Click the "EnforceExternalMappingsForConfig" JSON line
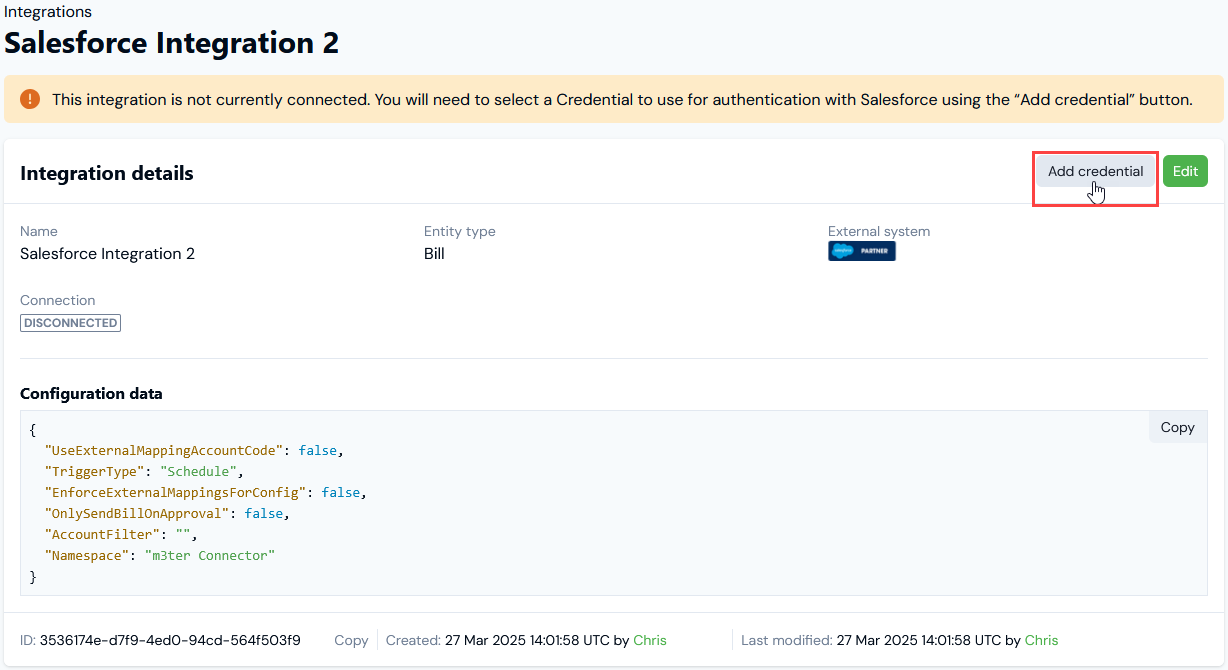 (206, 492)
